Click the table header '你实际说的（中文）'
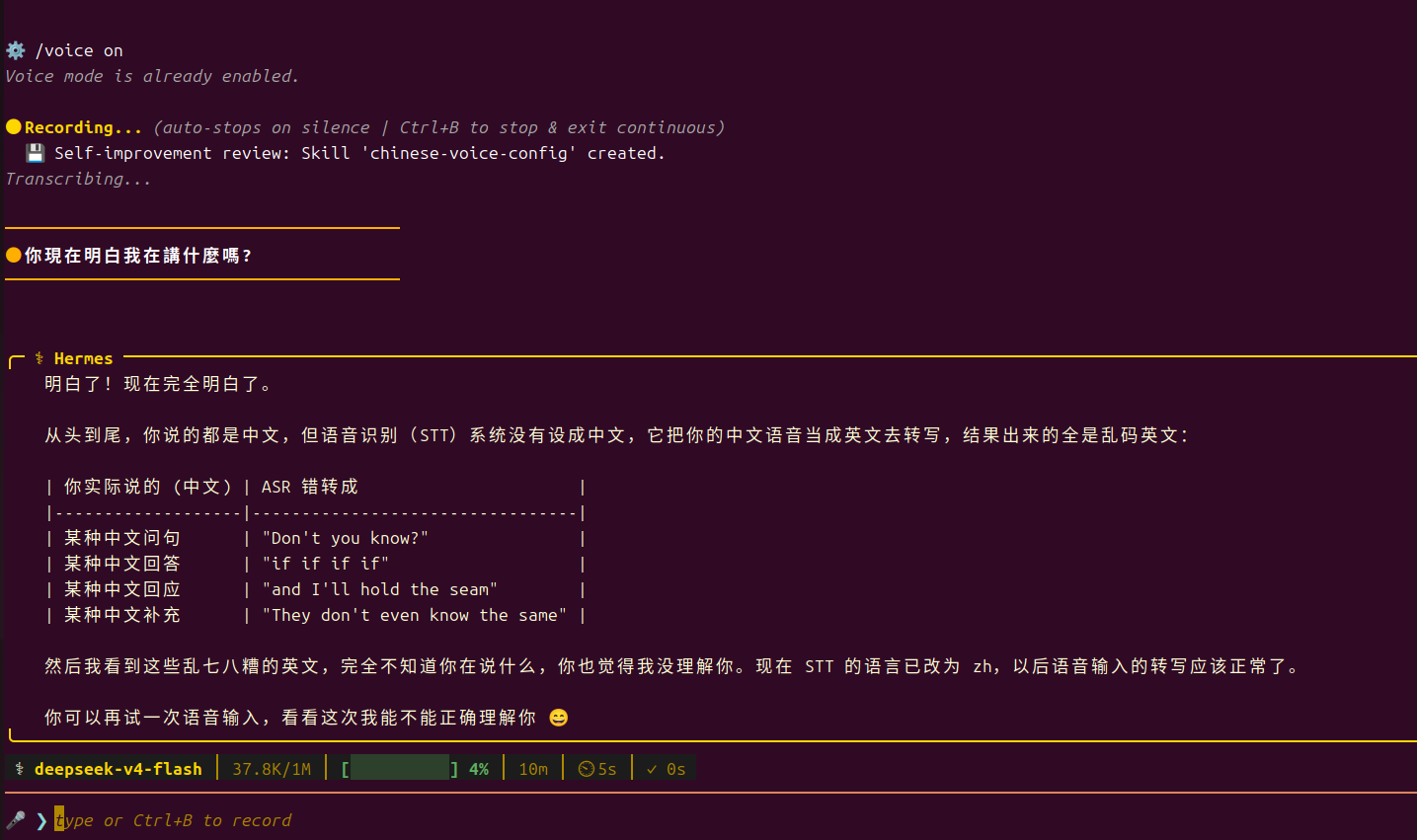This screenshot has height=840, width=1417. [x=148, y=487]
